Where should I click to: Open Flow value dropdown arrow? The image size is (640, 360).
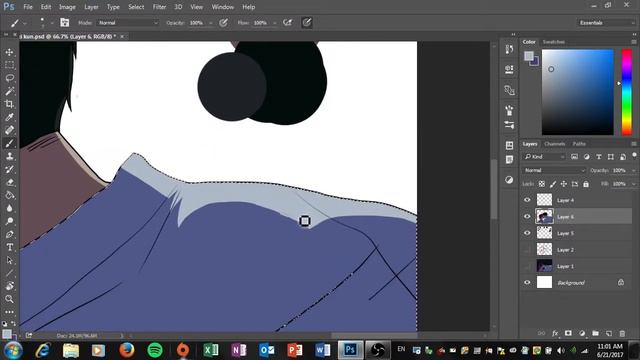(x=275, y=23)
